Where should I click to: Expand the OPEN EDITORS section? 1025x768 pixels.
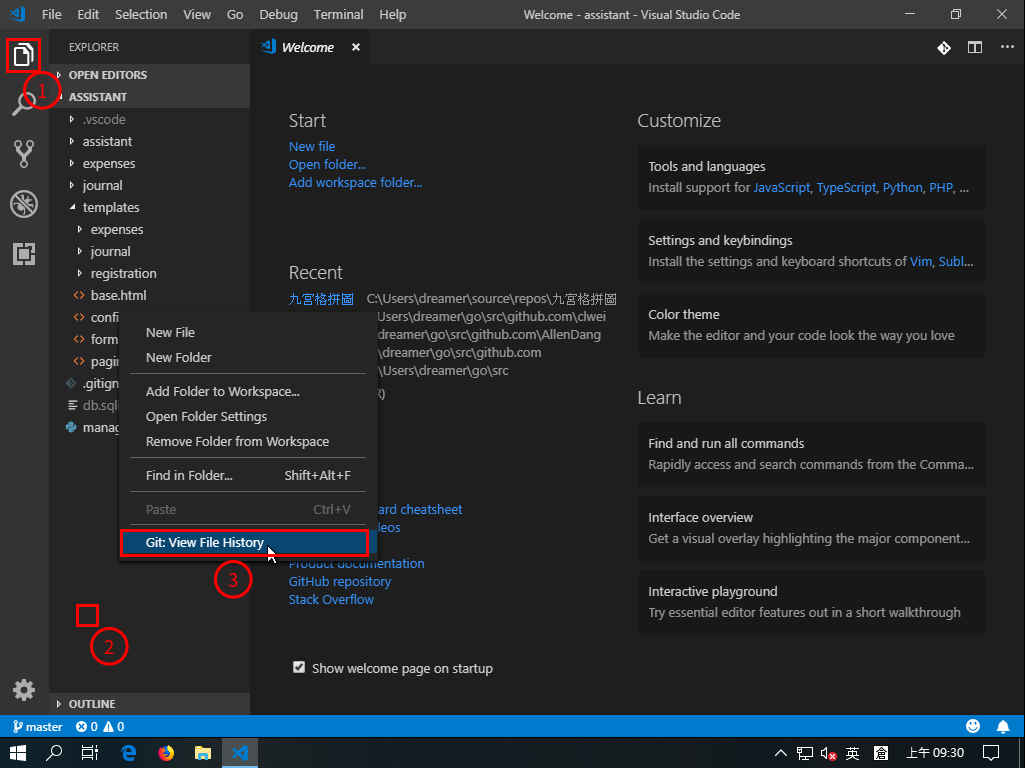tap(107, 75)
